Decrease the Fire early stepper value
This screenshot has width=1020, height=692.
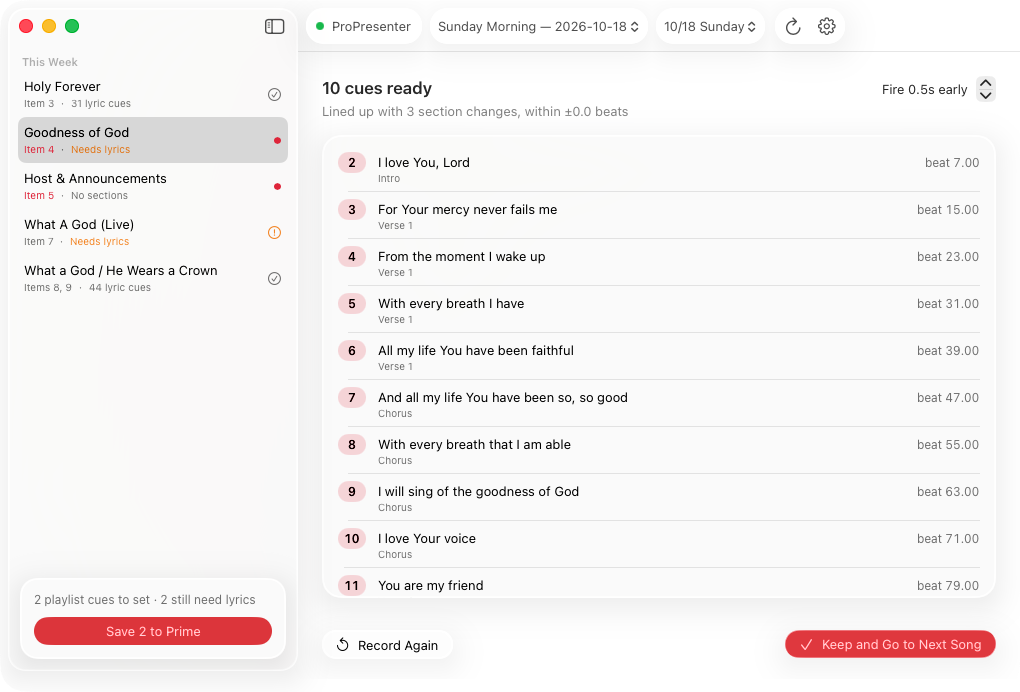[x=986, y=96]
